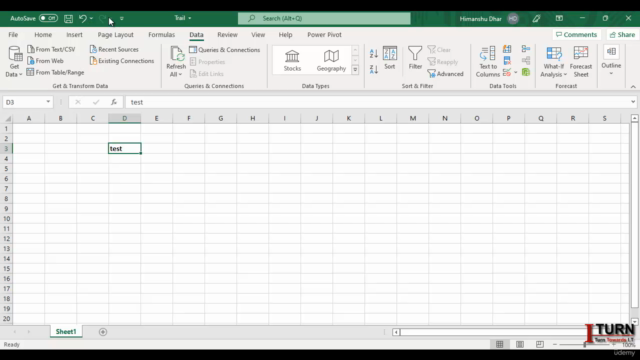Screen dimensions: 640x360
Task: Switch to the Home tab
Action: pyautogui.click(x=43, y=35)
